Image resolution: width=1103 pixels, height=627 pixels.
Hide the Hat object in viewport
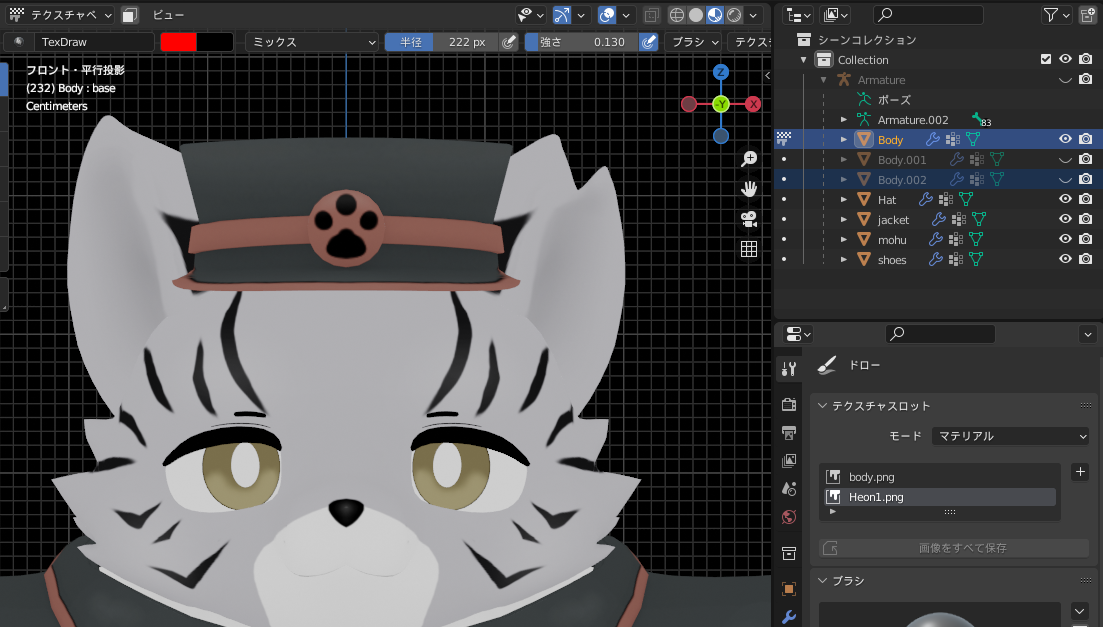click(x=1066, y=199)
